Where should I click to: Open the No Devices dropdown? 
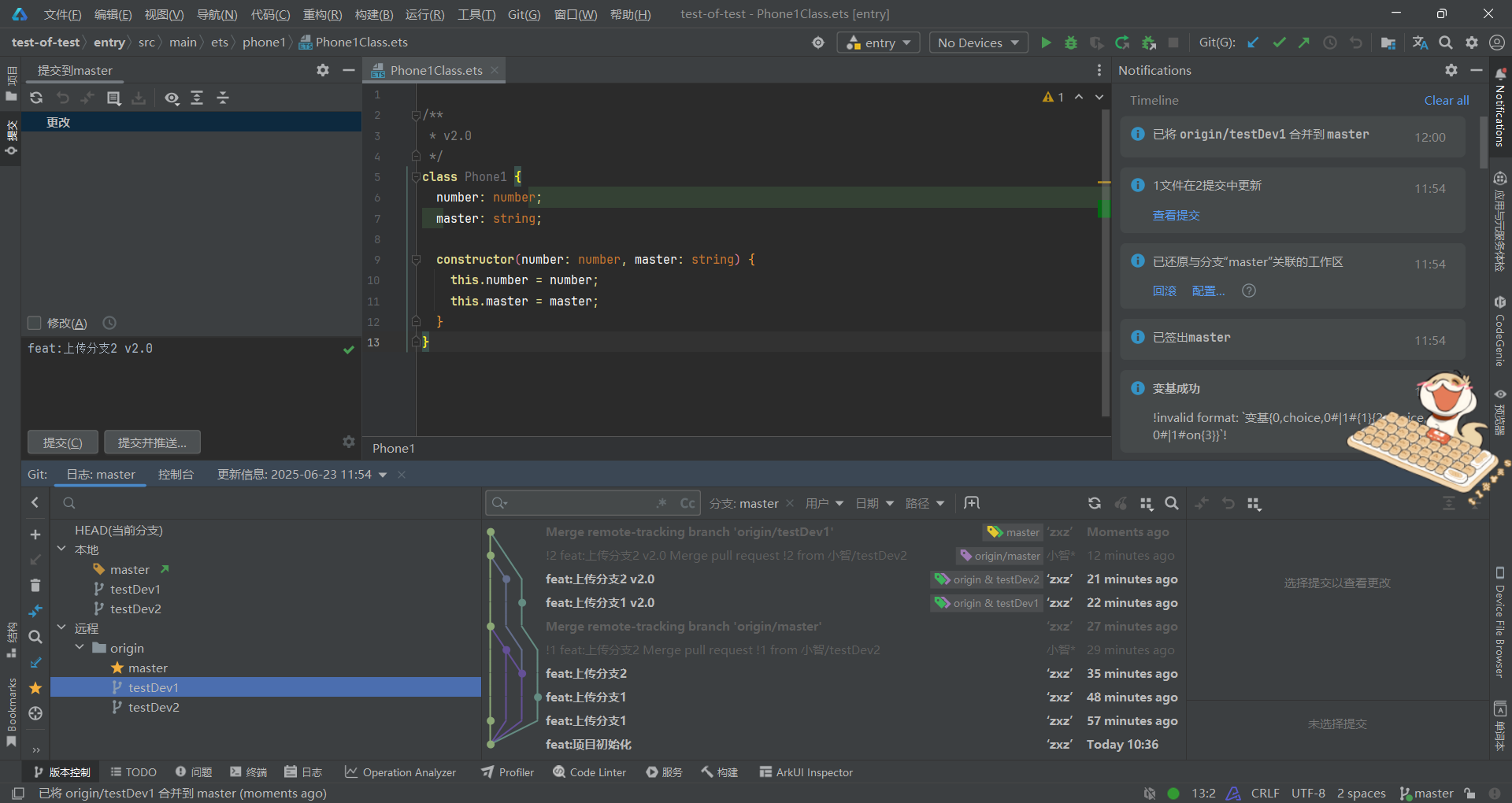coord(978,43)
